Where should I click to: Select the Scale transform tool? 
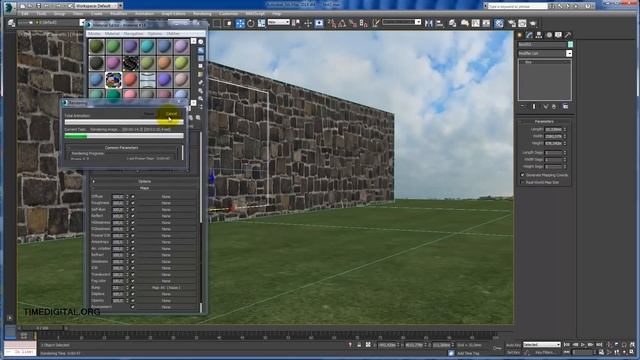point(261,23)
